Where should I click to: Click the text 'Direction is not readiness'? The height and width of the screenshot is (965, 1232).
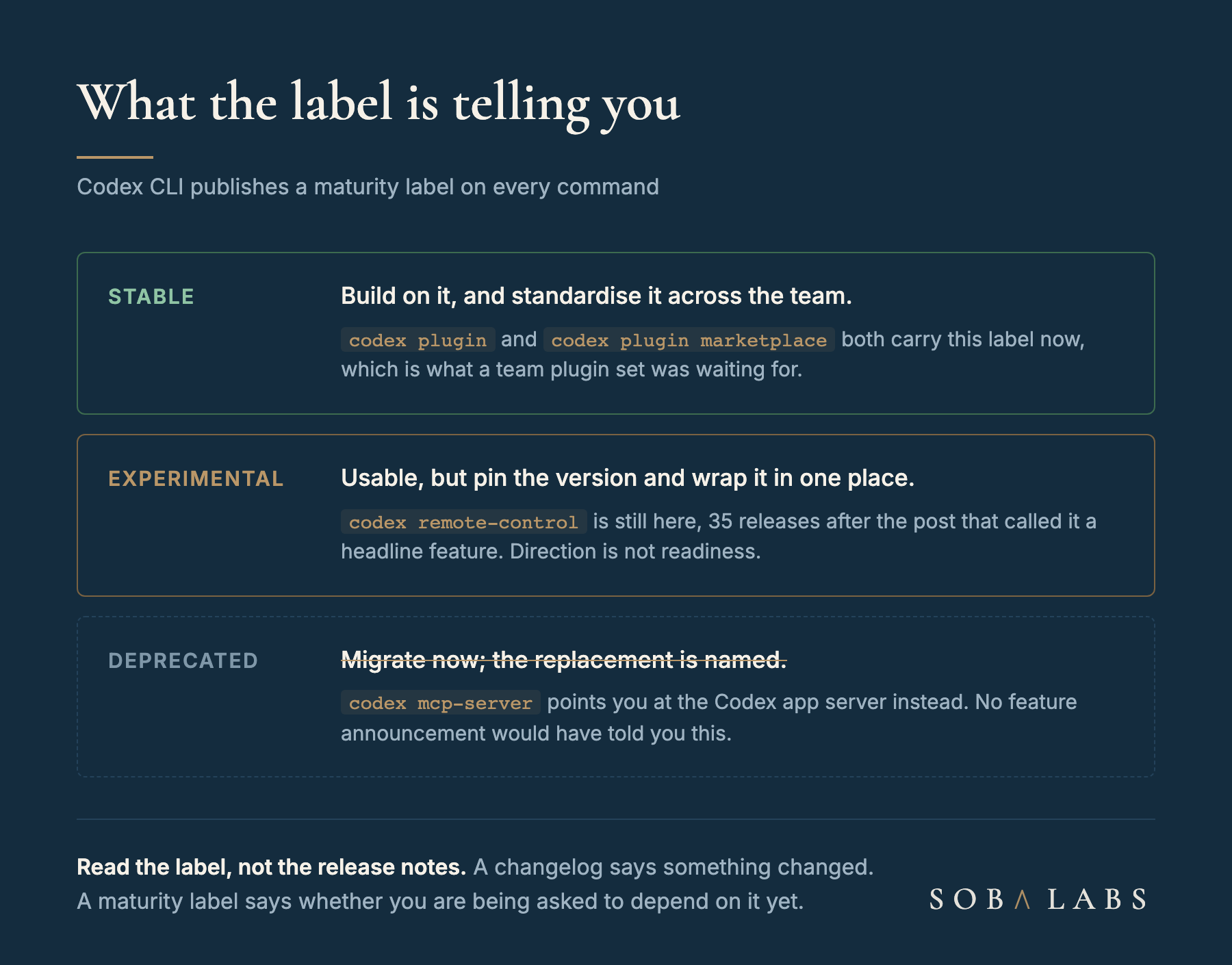[x=635, y=552]
